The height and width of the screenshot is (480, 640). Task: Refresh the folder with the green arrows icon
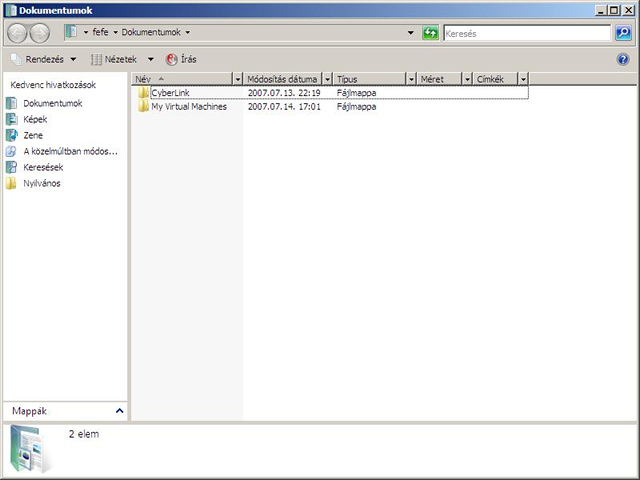click(x=430, y=33)
